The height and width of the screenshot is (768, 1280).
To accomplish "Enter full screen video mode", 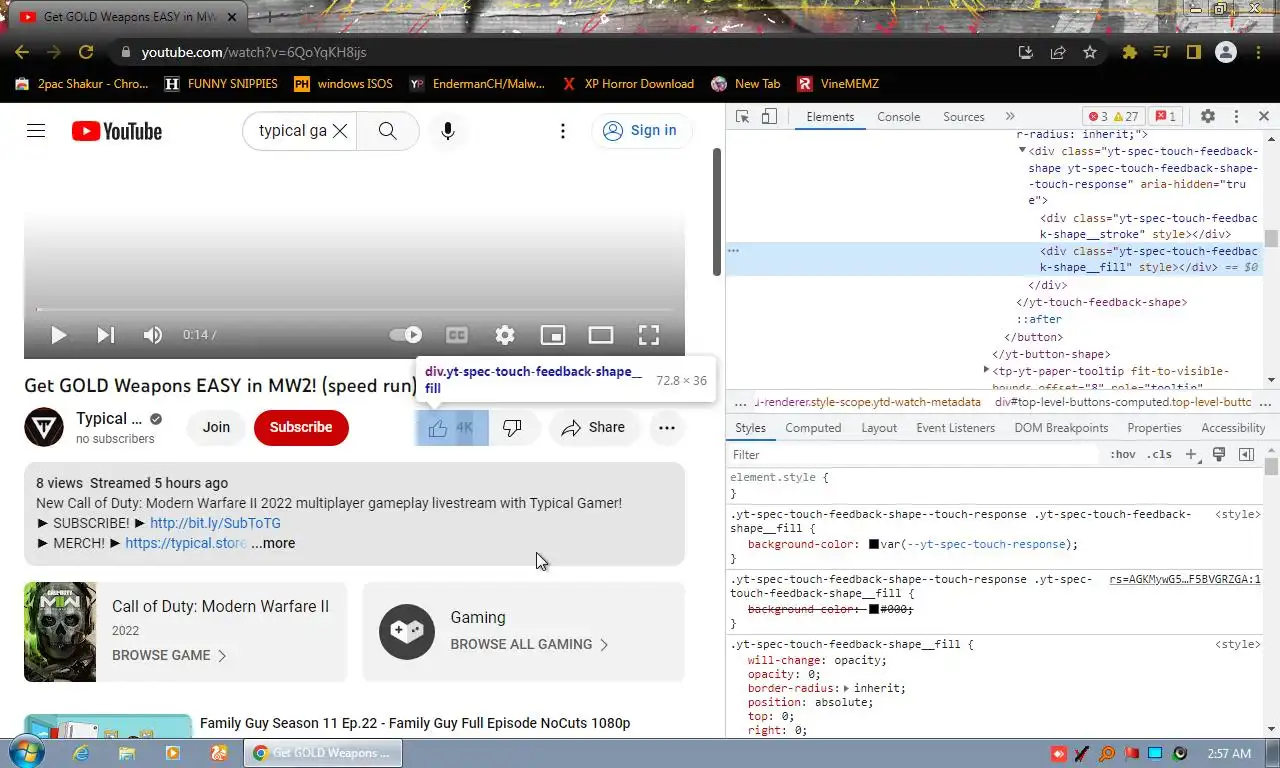I will coord(649,335).
